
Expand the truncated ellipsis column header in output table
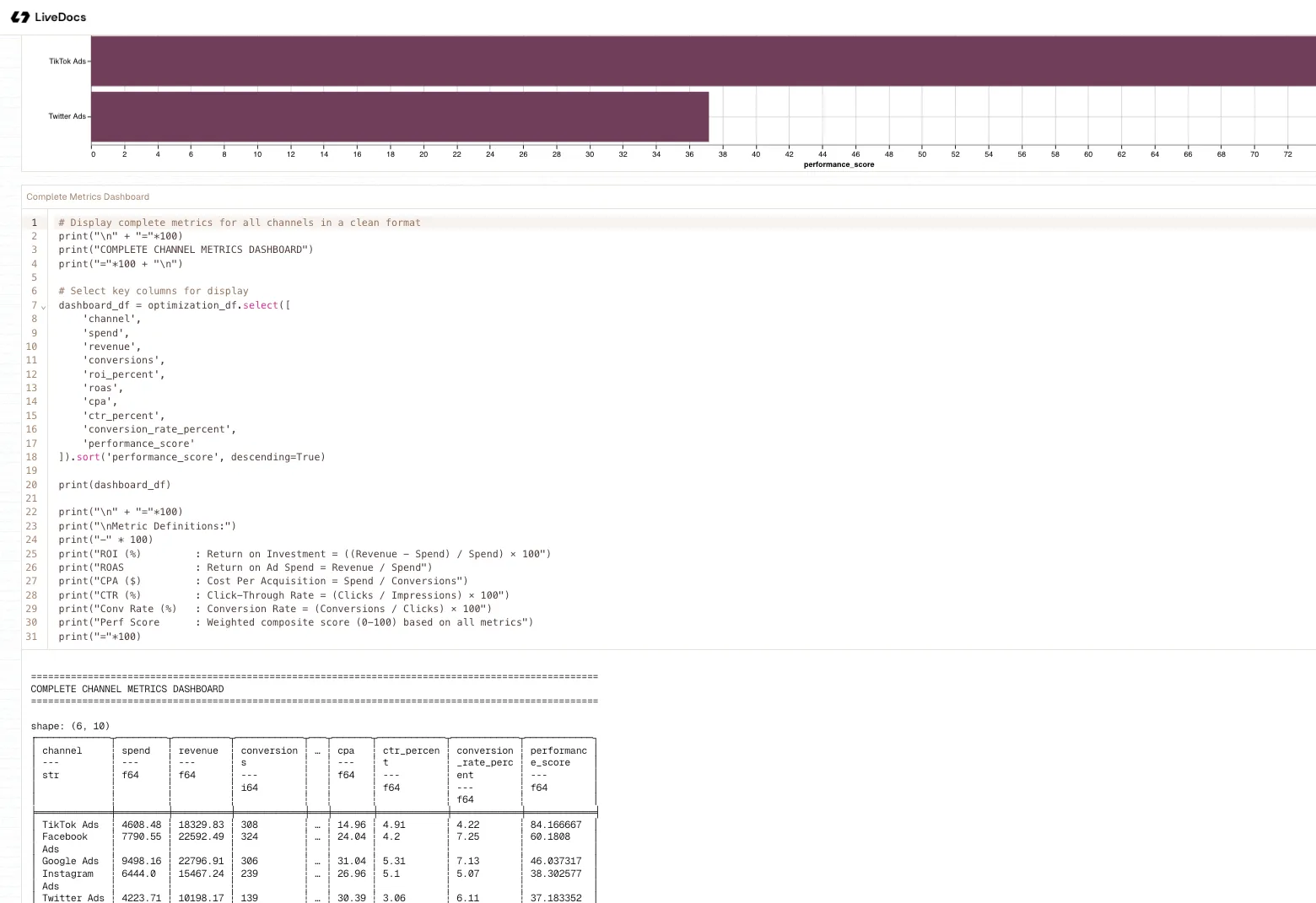click(x=317, y=750)
